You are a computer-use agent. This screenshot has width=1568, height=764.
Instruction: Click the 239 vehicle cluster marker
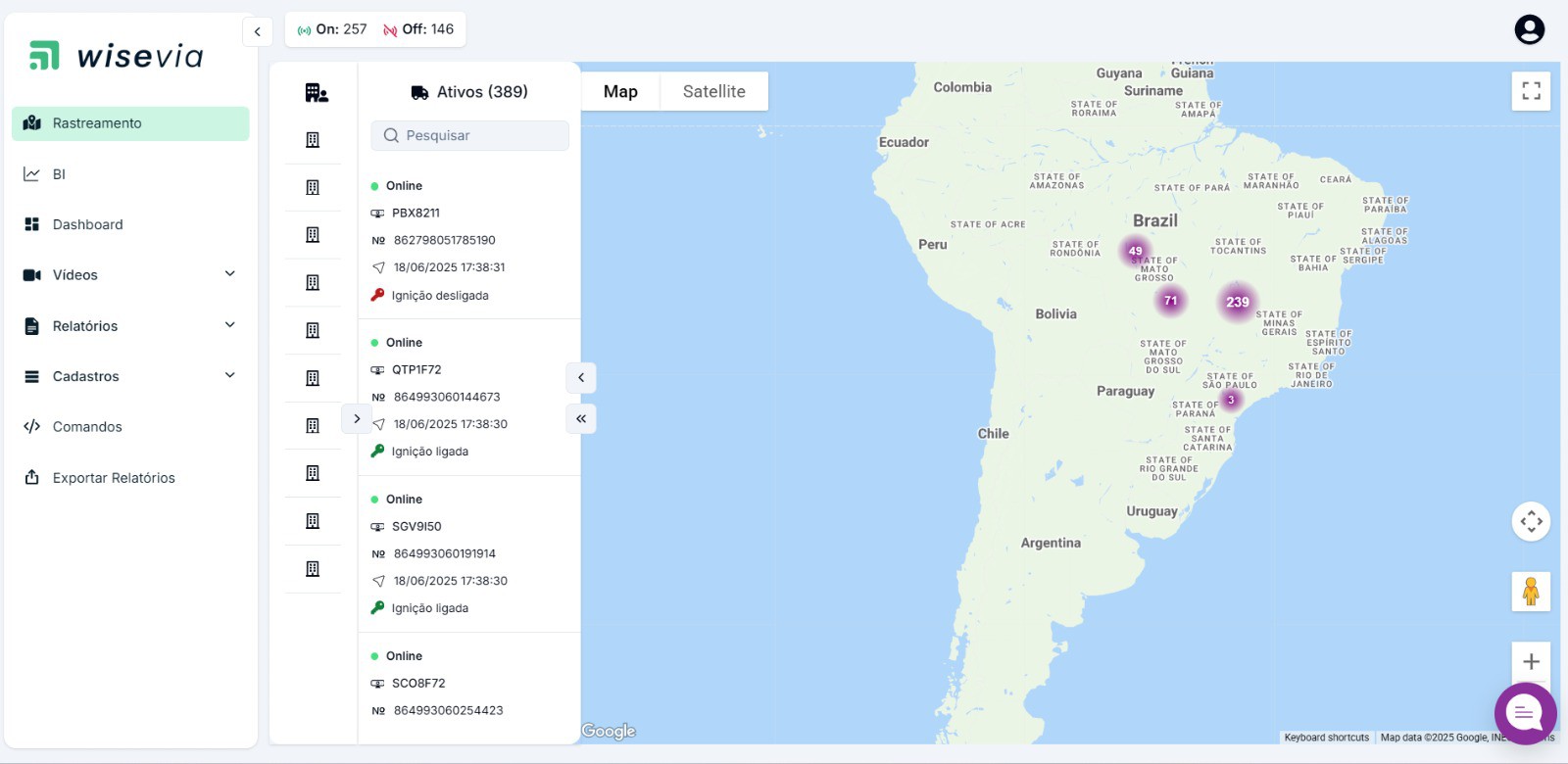pyautogui.click(x=1237, y=302)
